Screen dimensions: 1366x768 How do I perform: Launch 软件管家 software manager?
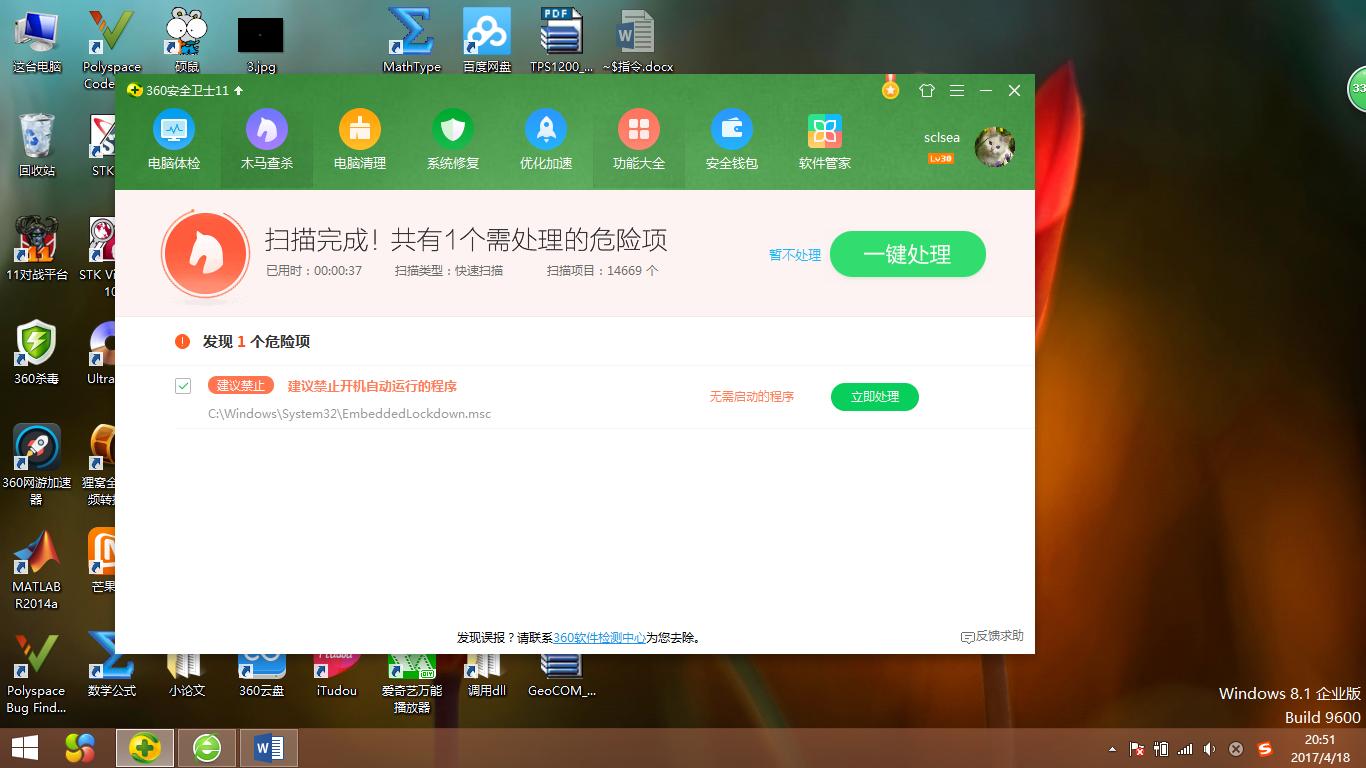coord(824,140)
